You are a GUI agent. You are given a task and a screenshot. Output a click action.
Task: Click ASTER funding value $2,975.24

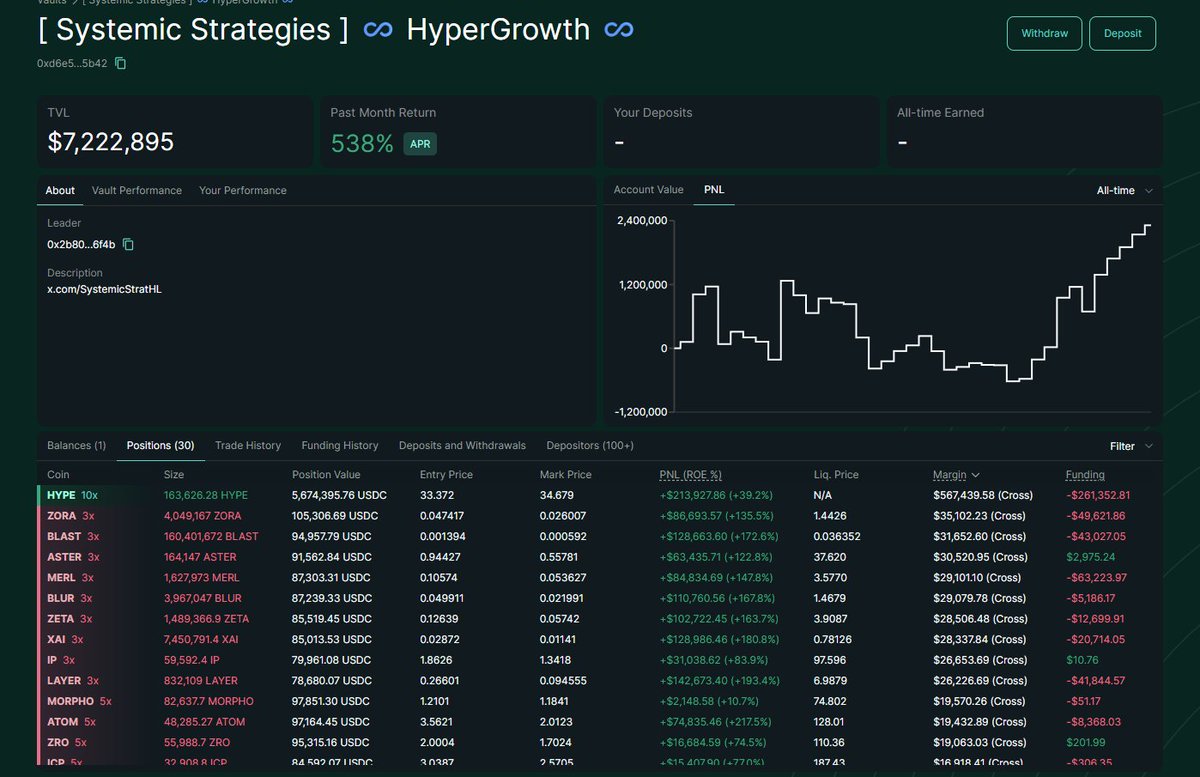pos(1090,557)
